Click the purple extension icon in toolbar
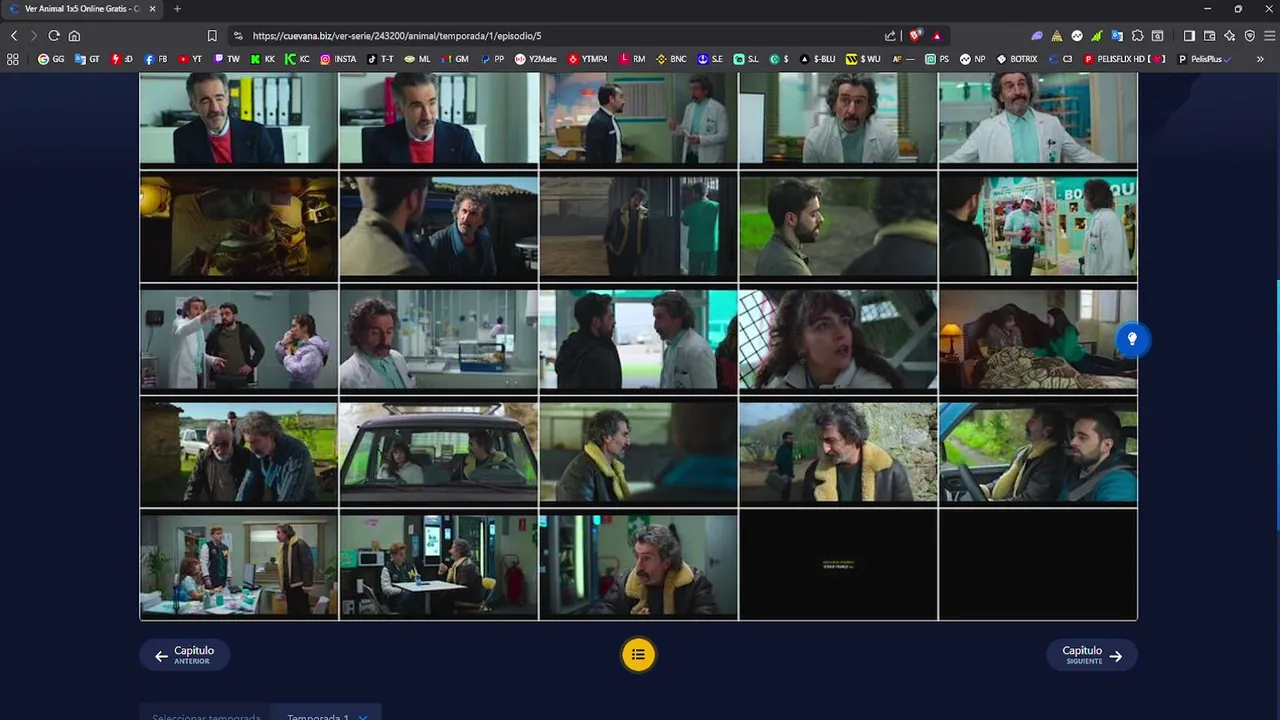 (1037, 36)
